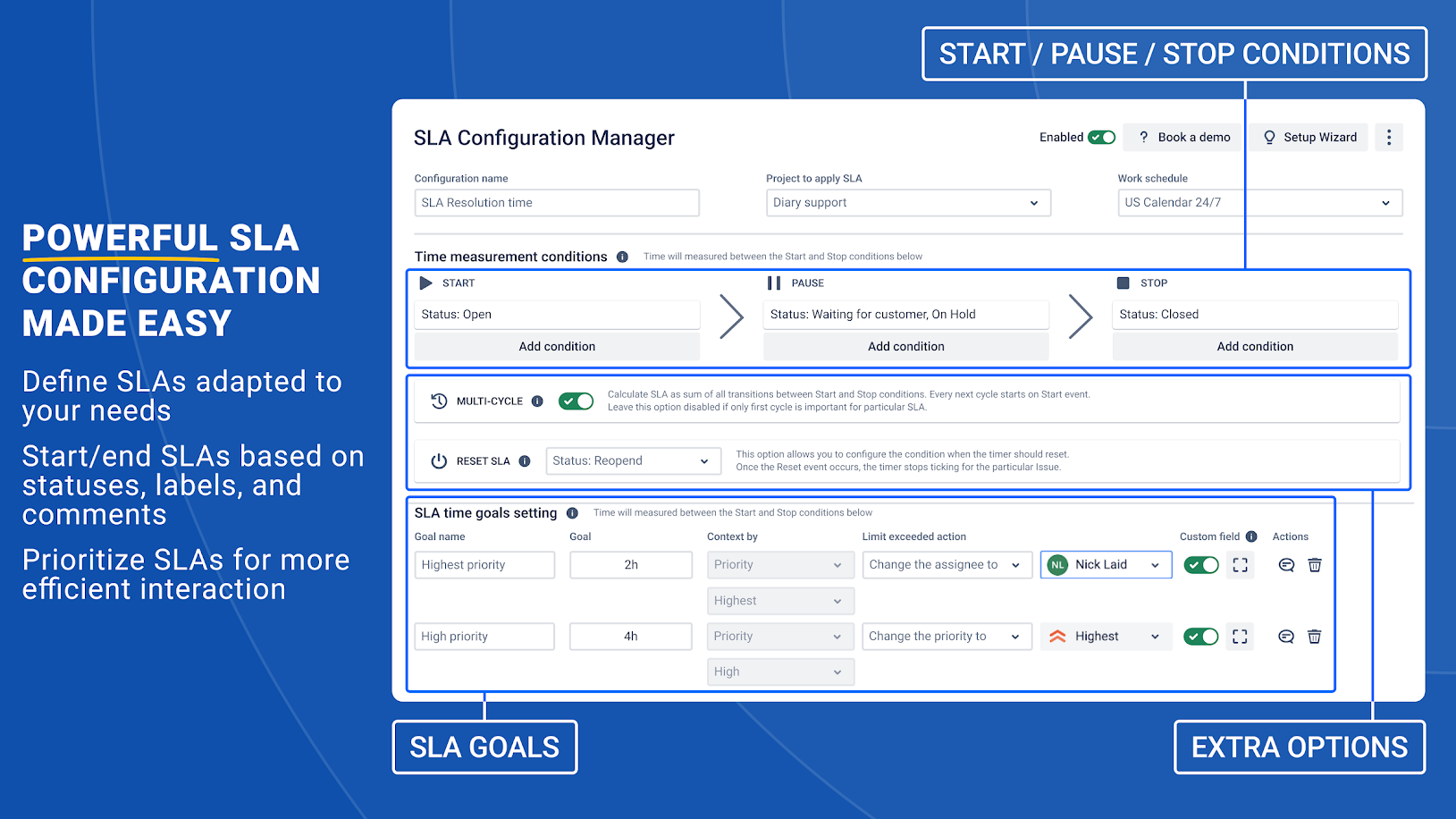Disable the Enabled toggle at top right

click(1104, 137)
